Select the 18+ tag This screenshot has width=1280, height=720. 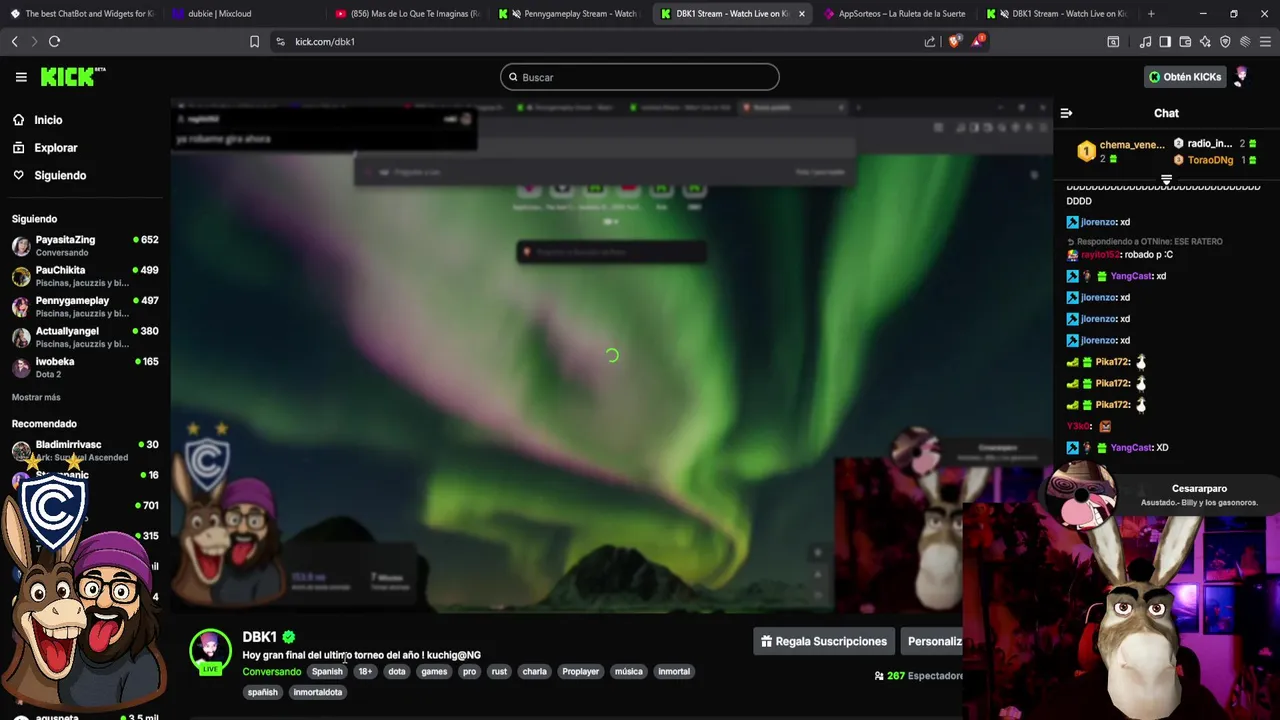pos(365,672)
